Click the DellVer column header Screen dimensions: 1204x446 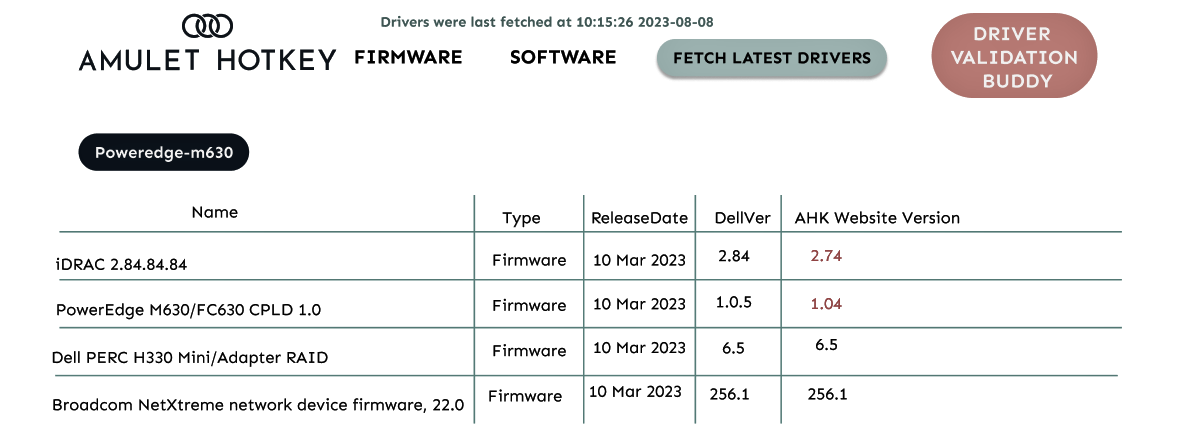[742, 217]
